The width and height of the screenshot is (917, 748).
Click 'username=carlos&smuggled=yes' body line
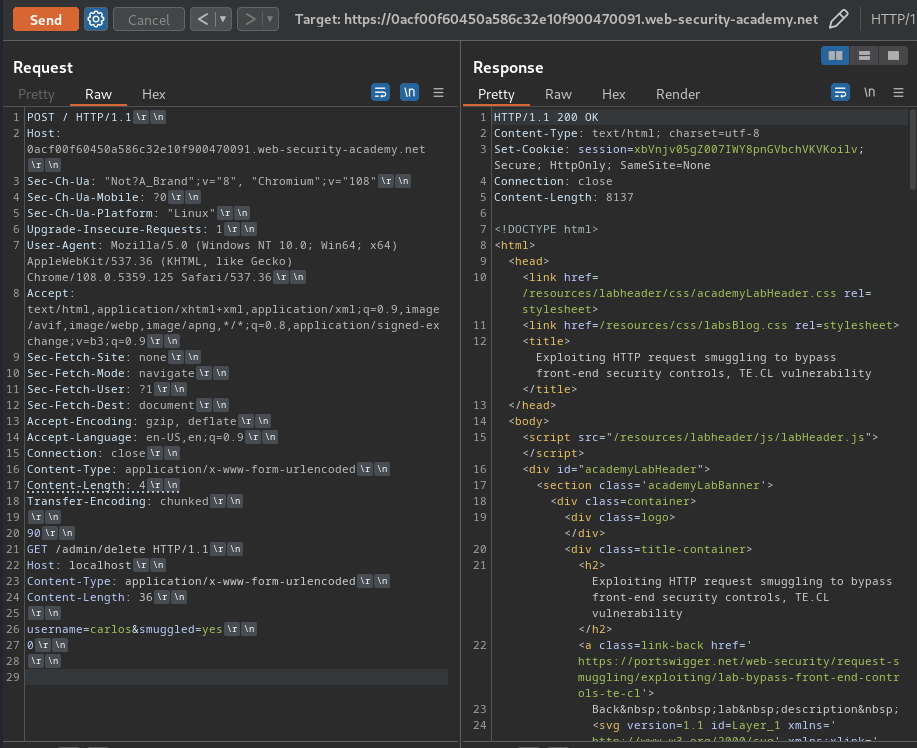[125, 629]
